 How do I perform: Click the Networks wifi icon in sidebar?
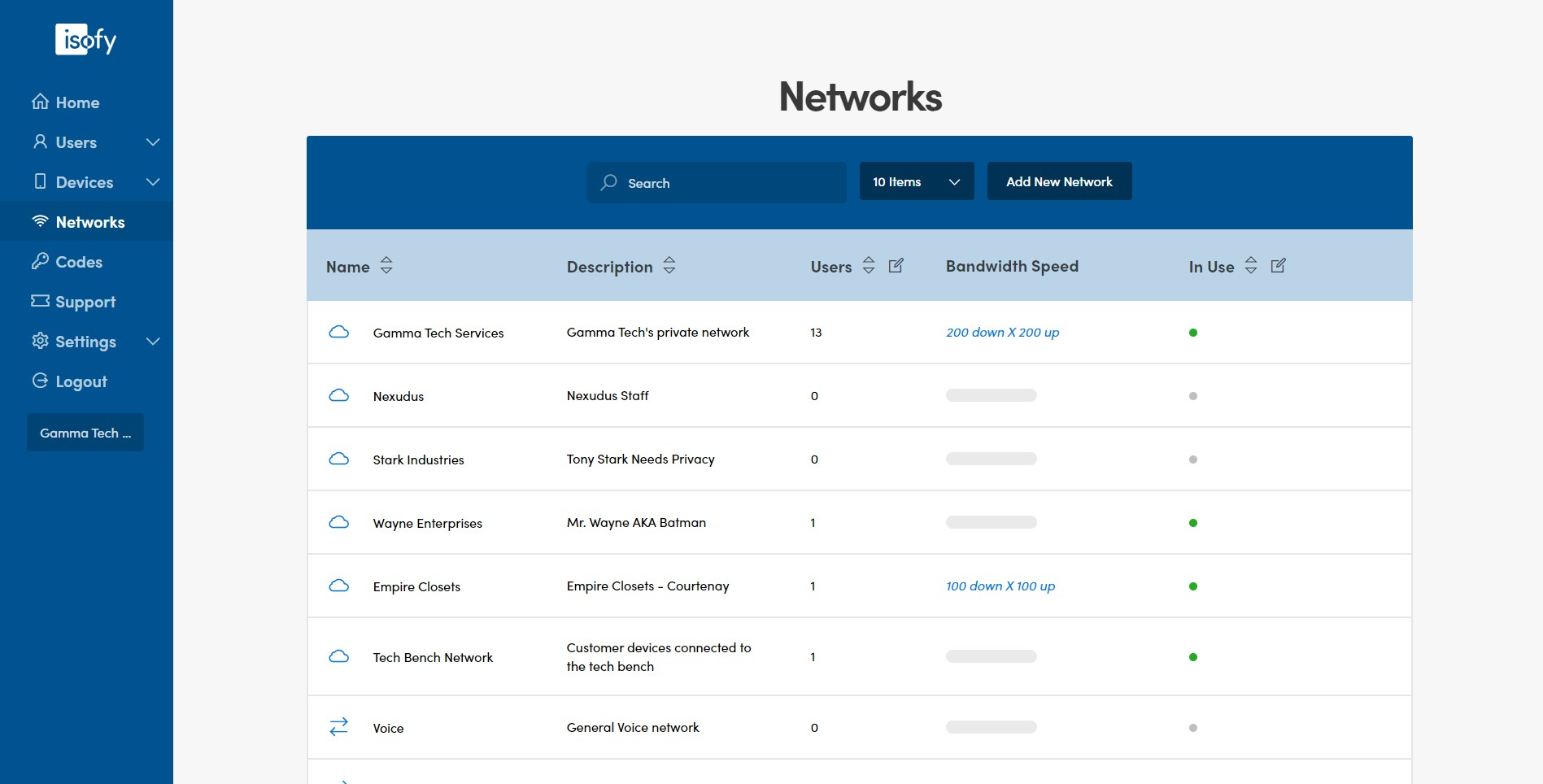click(x=40, y=221)
